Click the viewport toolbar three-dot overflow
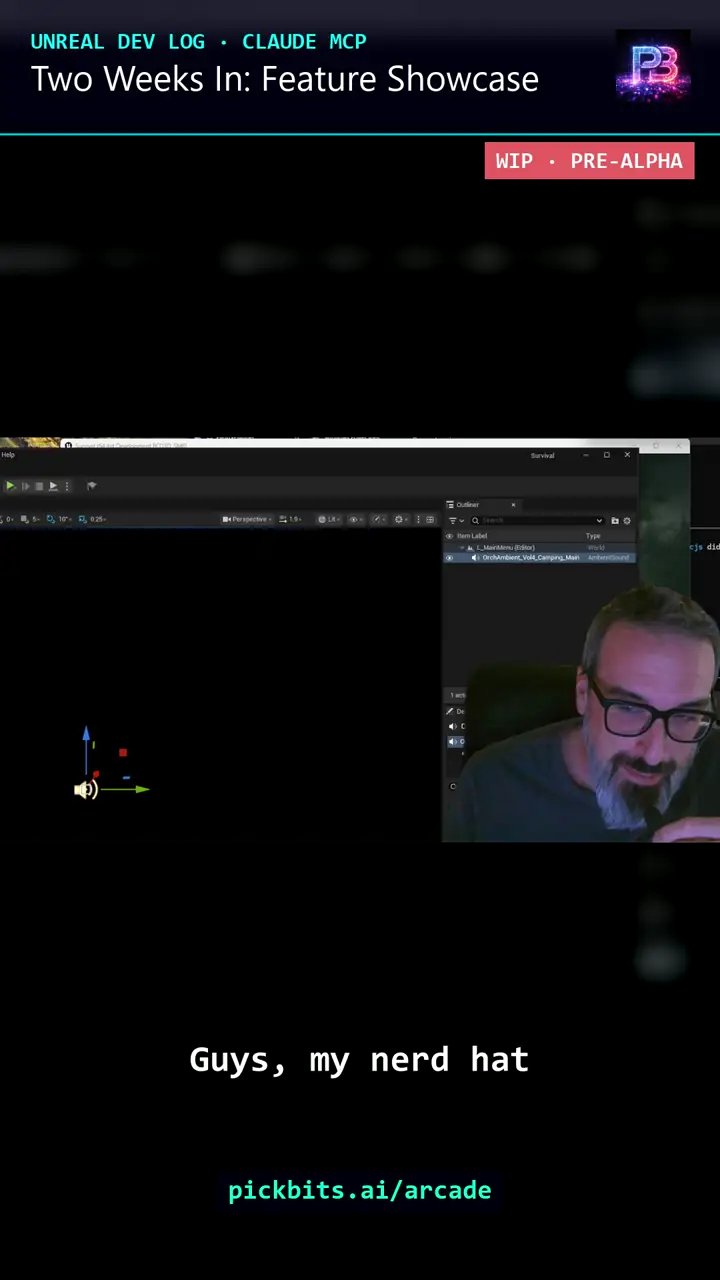The width and height of the screenshot is (720, 1280). [417, 519]
